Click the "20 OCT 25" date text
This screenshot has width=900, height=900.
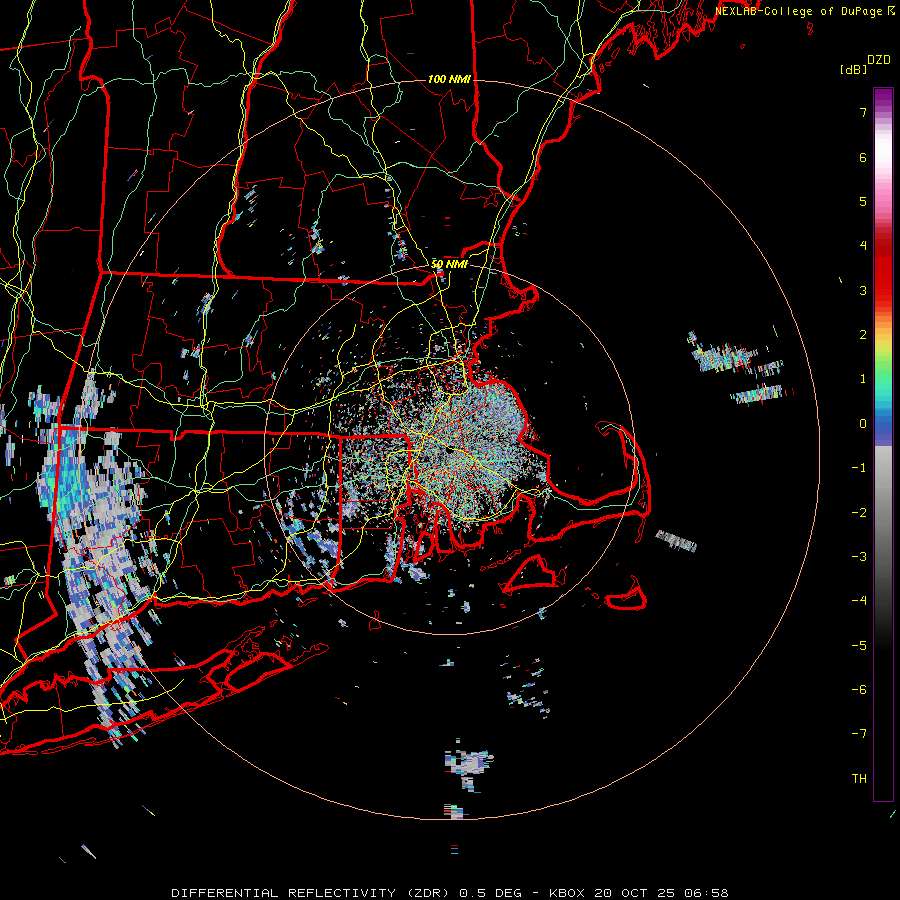[634, 893]
